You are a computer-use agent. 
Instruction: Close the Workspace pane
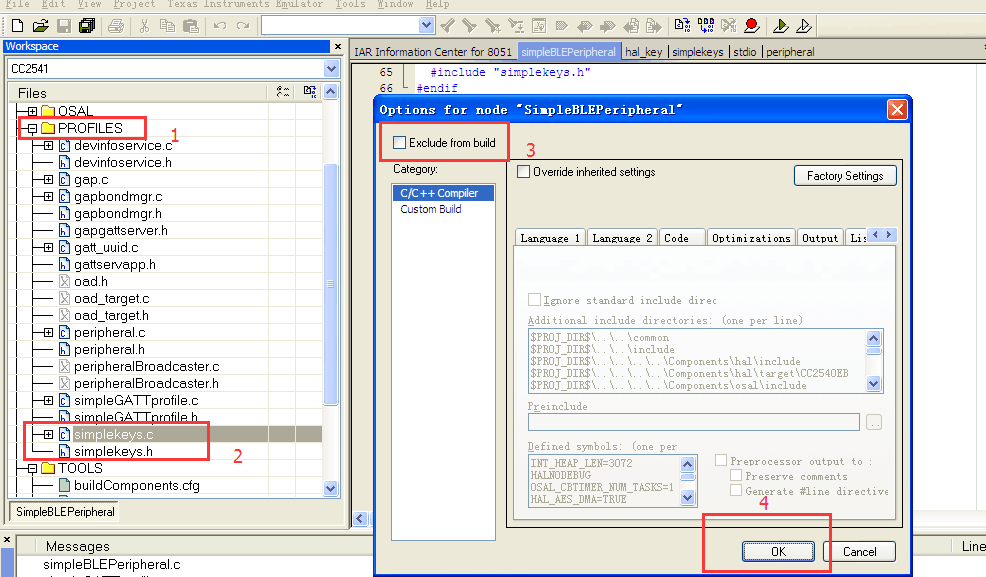click(x=338, y=47)
